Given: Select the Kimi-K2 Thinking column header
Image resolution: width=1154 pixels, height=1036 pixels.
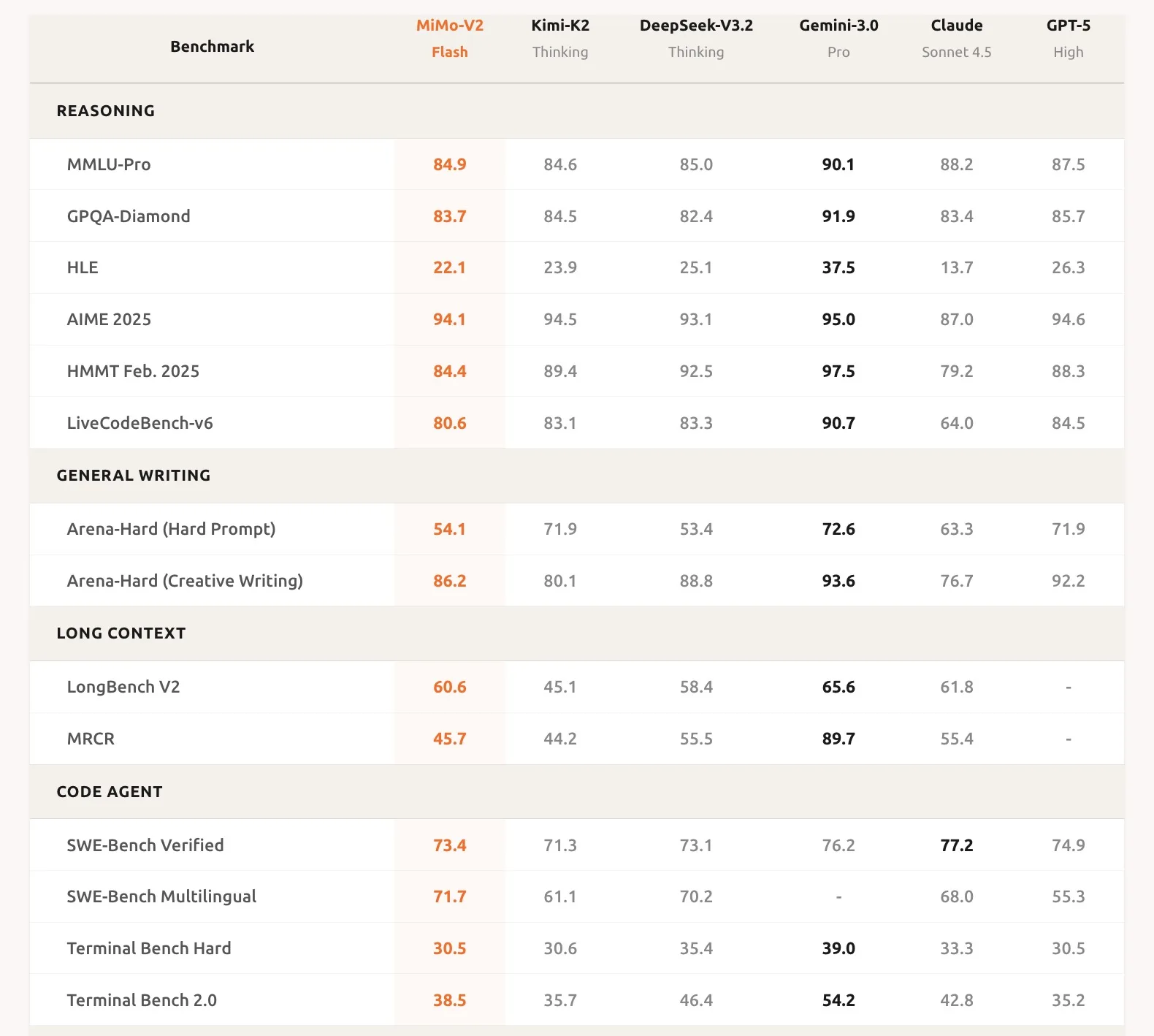Looking at the screenshot, I should click(x=560, y=39).
